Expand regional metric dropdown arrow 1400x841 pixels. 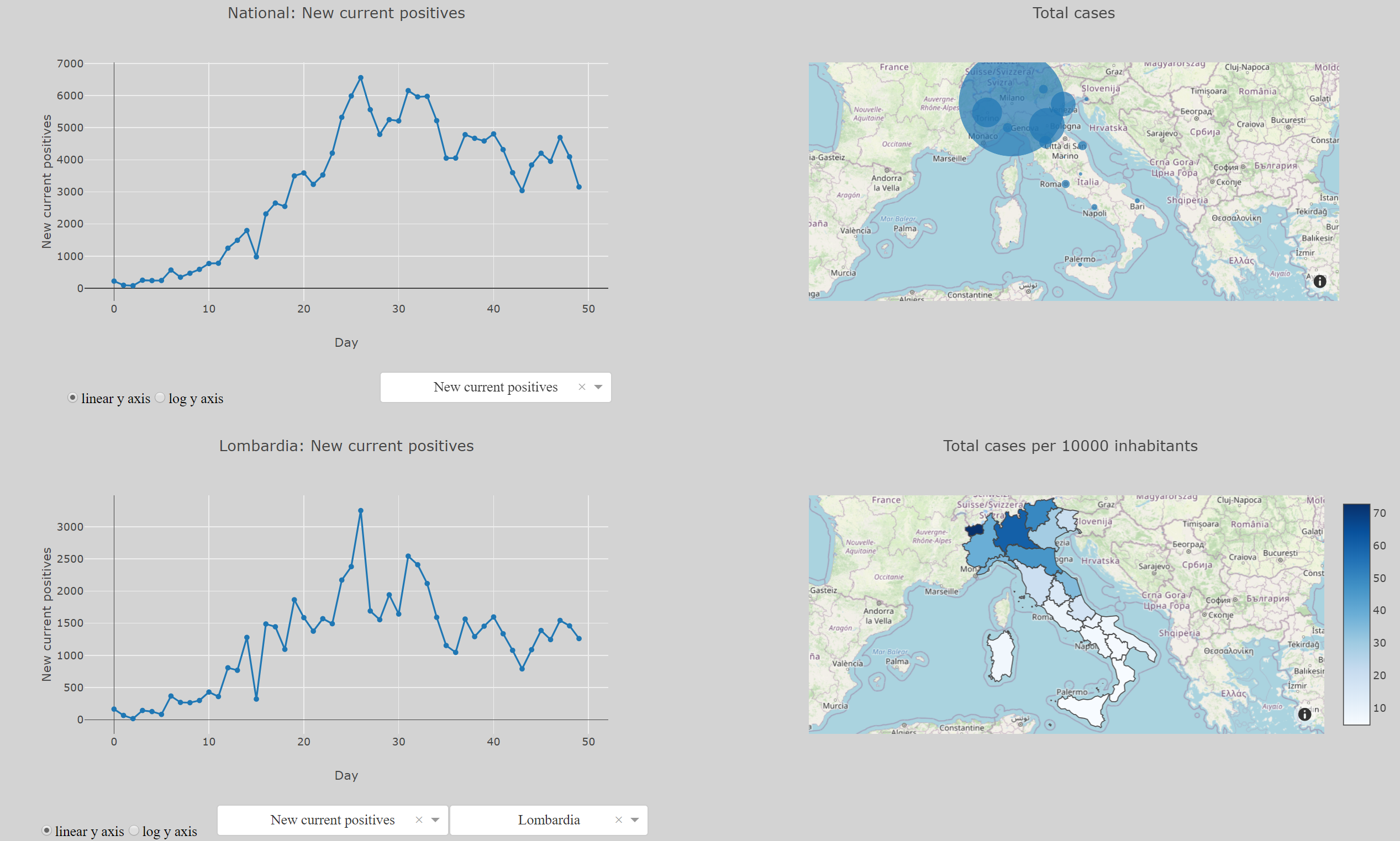[435, 820]
